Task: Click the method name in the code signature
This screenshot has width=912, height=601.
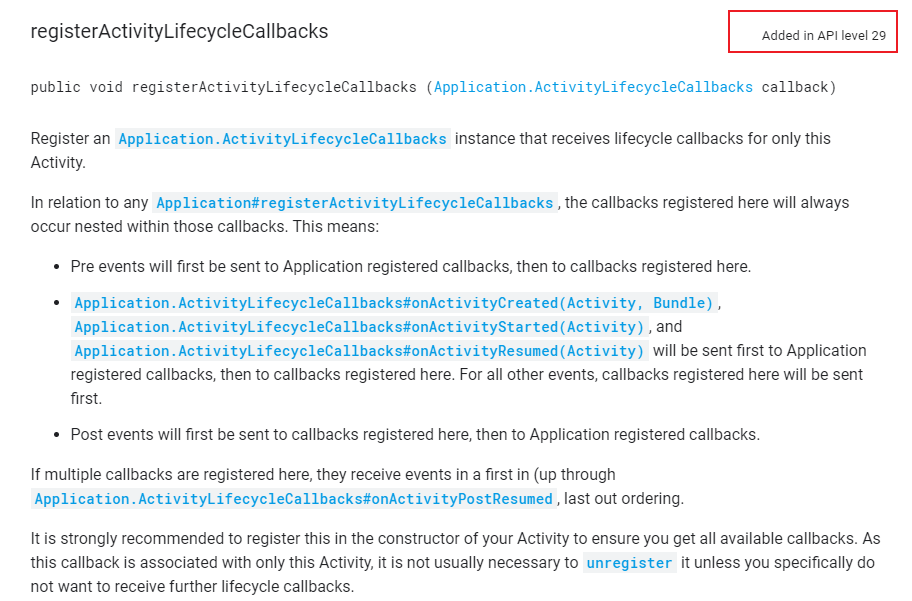Action: [274, 87]
